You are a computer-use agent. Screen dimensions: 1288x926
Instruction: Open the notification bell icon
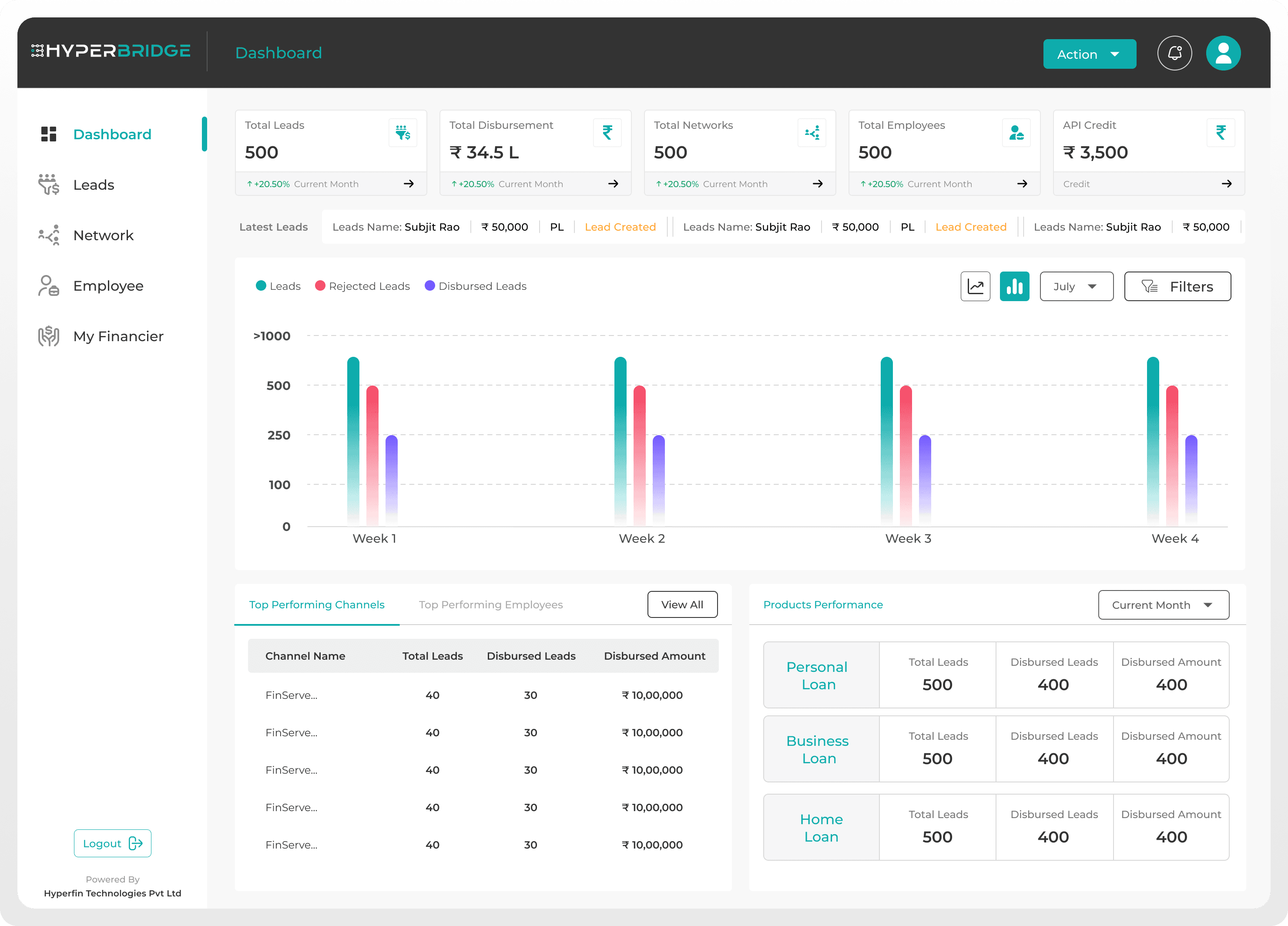pyautogui.click(x=1174, y=54)
